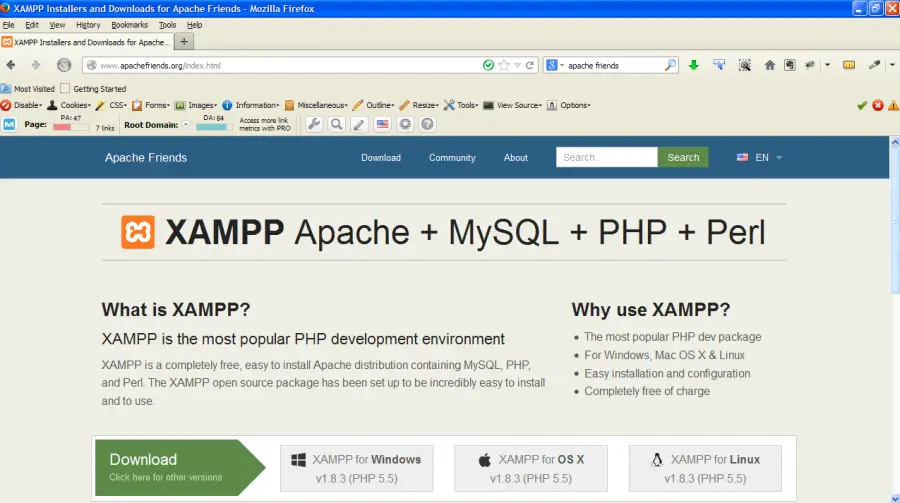The image size is (900, 503).
Task: Open the Web Developer CSS menu
Action: coord(111,105)
